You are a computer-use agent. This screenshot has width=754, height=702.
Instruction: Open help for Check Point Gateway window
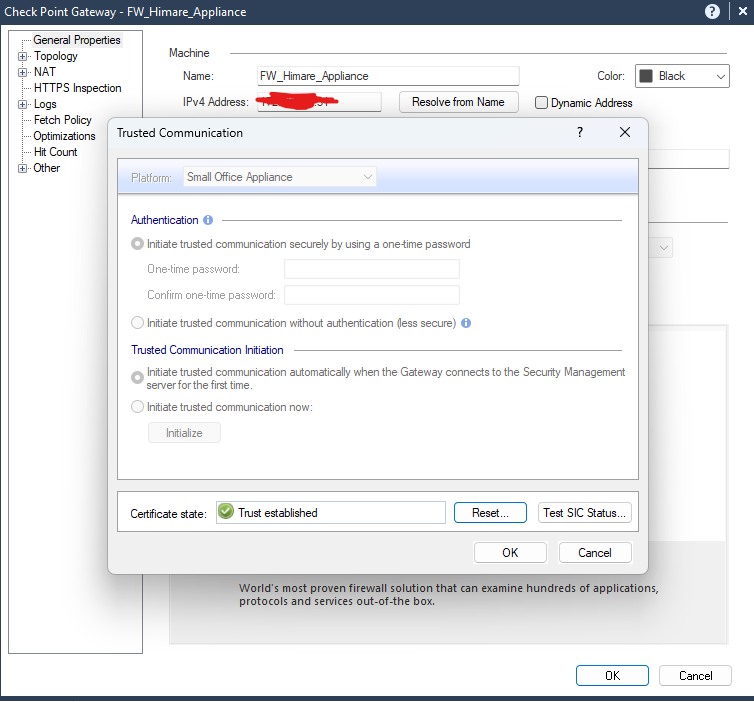coord(712,11)
